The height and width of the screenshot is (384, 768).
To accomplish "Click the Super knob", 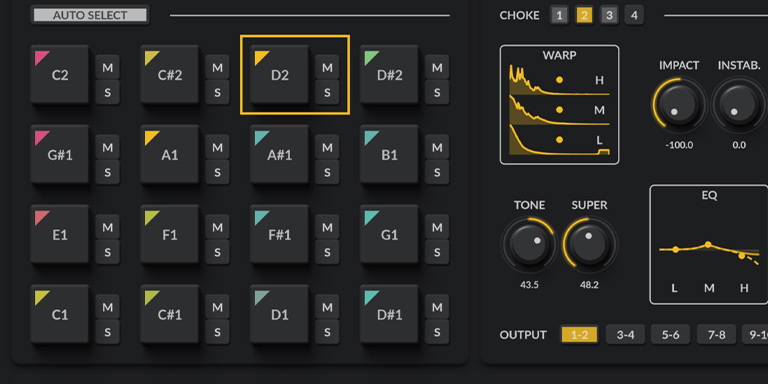I will (589, 245).
